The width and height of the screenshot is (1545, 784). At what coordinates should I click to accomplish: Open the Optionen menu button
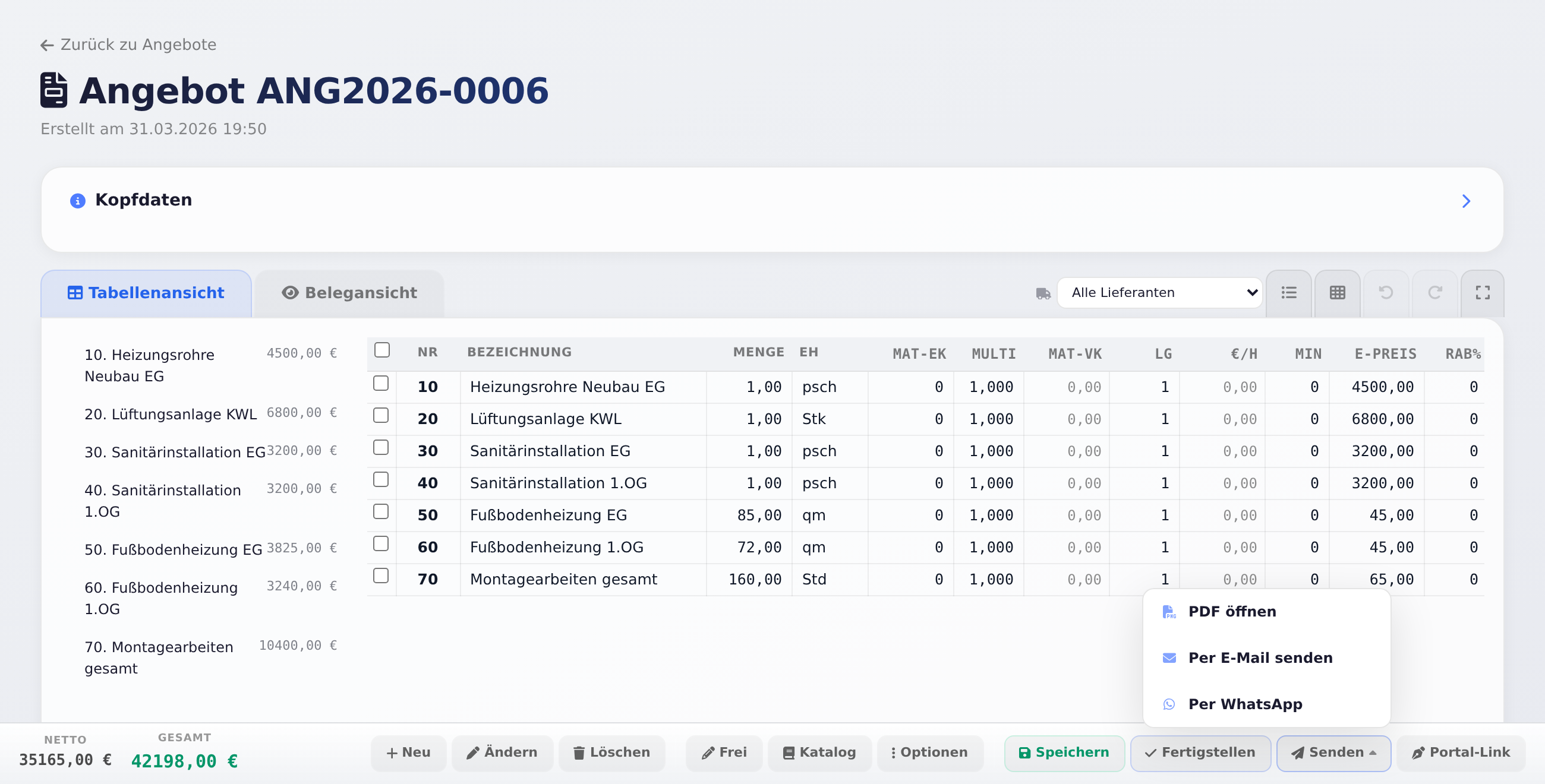click(x=929, y=754)
